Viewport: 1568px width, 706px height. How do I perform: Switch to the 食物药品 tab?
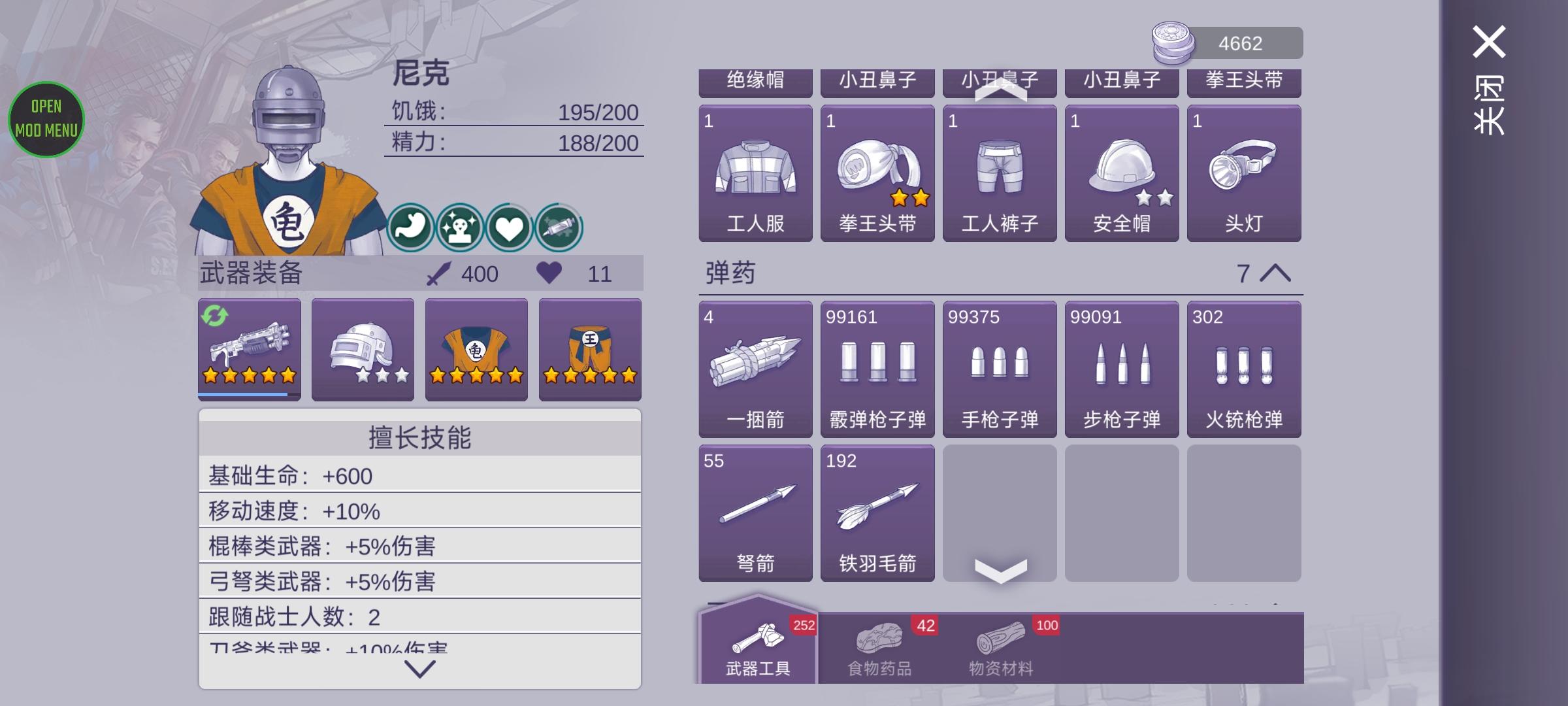coord(879,648)
